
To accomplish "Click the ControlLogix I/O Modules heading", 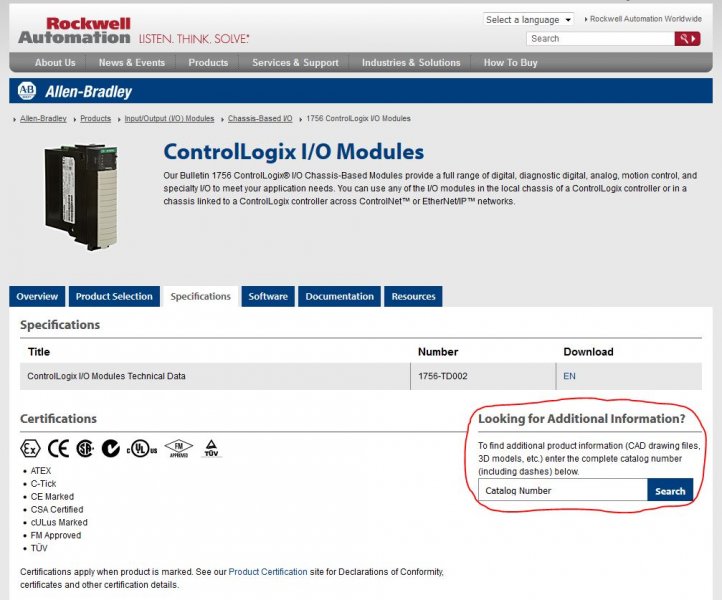I will click(294, 151).
